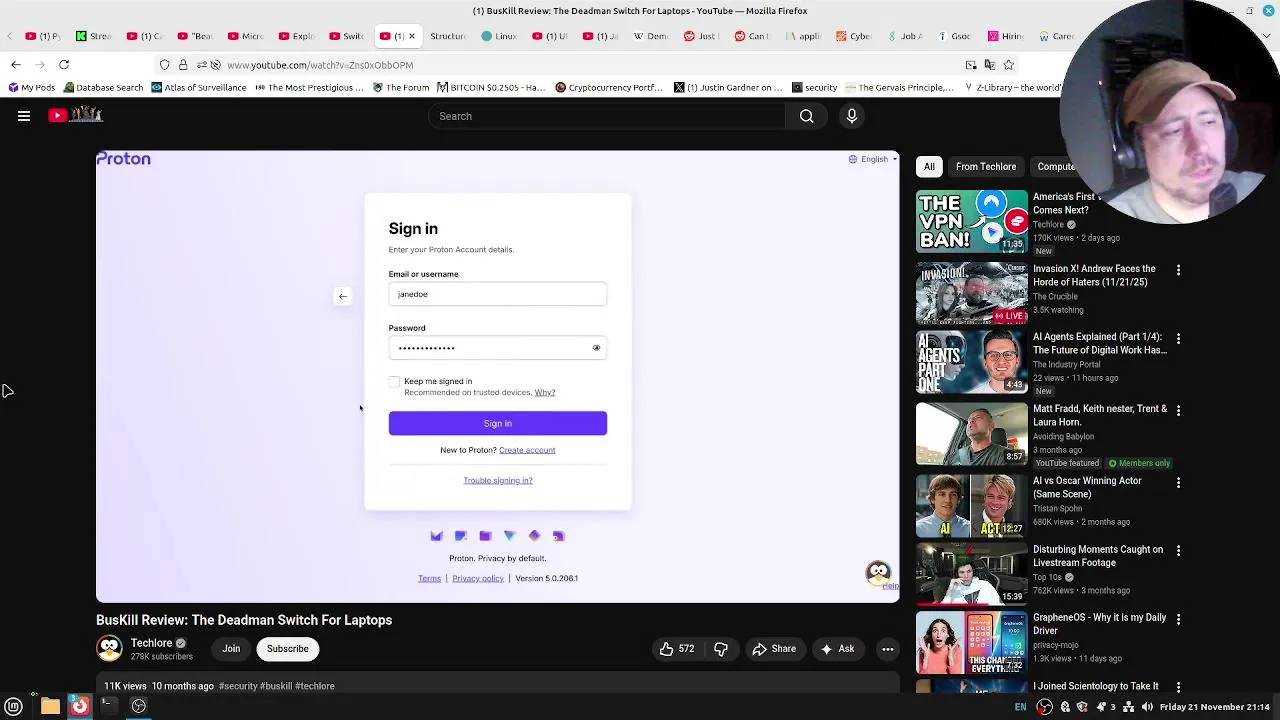Image resolution: width=1280 pixels, height=720 pixels.
Task: Open options menu for AI Agents Explained video
Action: (x=1178, y=339)
